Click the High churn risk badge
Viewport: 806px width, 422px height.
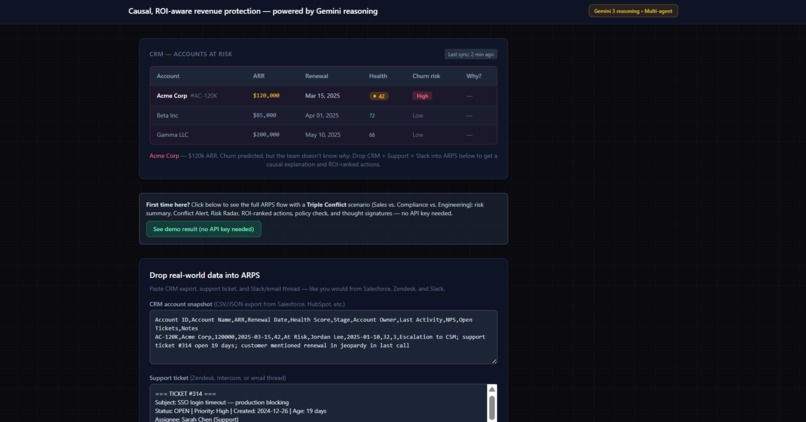coord(422,96)
